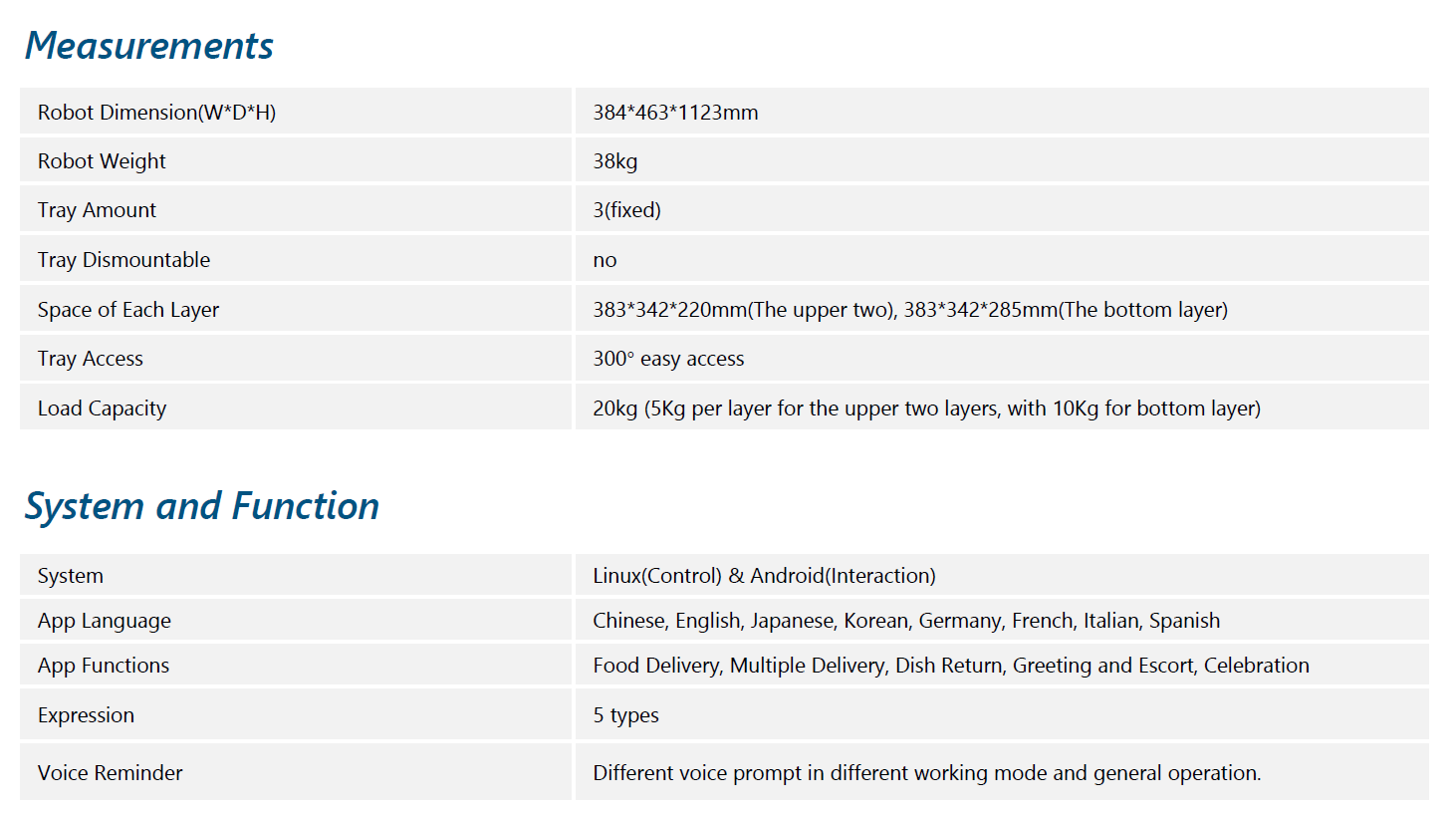Click the App Functions value listing Food Delivery
Screen dimensions: 1456x816
[x=950, y=666]
